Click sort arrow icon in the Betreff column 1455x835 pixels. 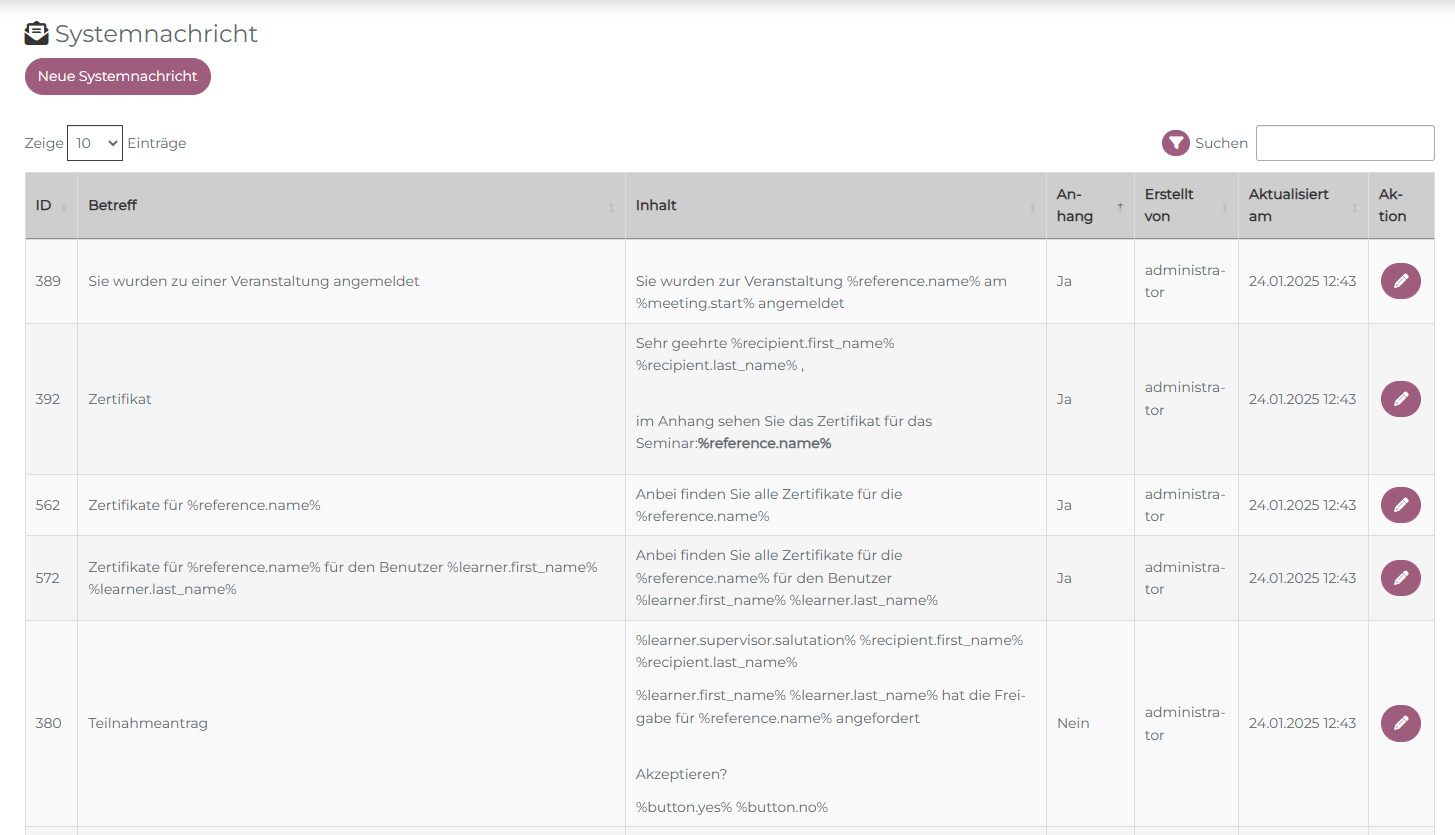point(611,207)
